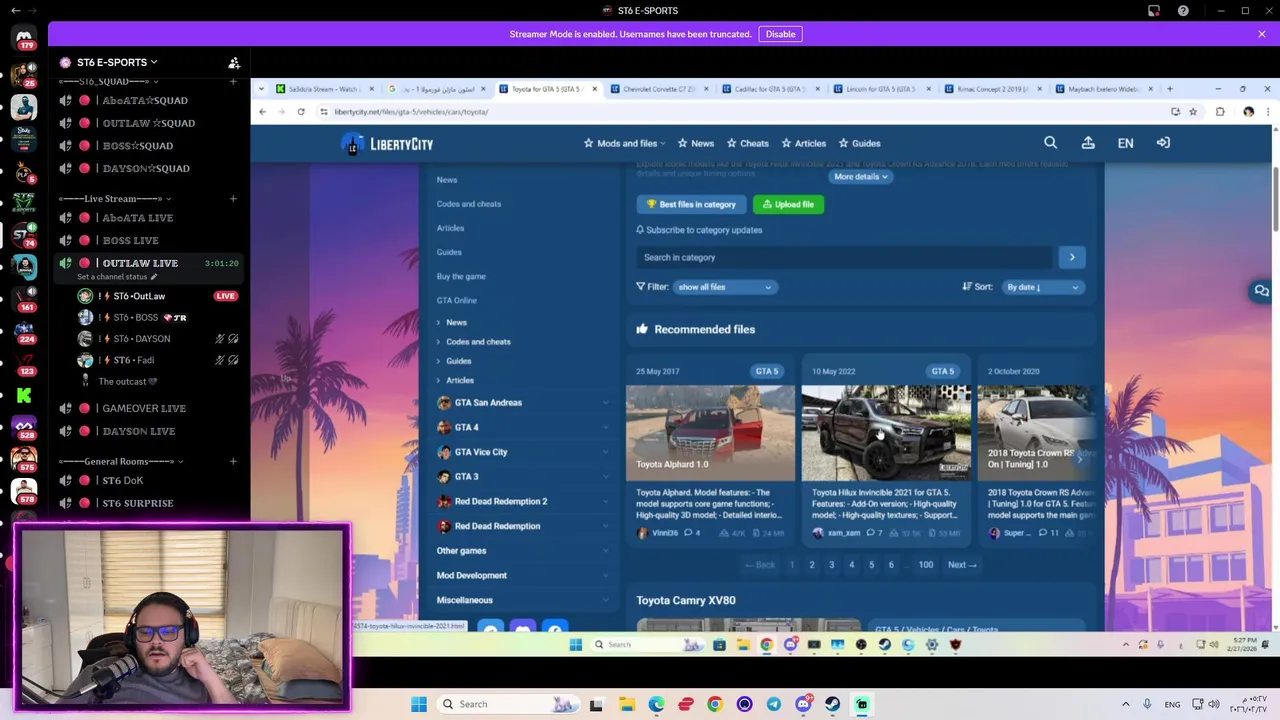Viewport: 1280px width, 720px height.
Task: Join the GAMEOVER LIVE voice channel
Action: click(x=144, y=408)
